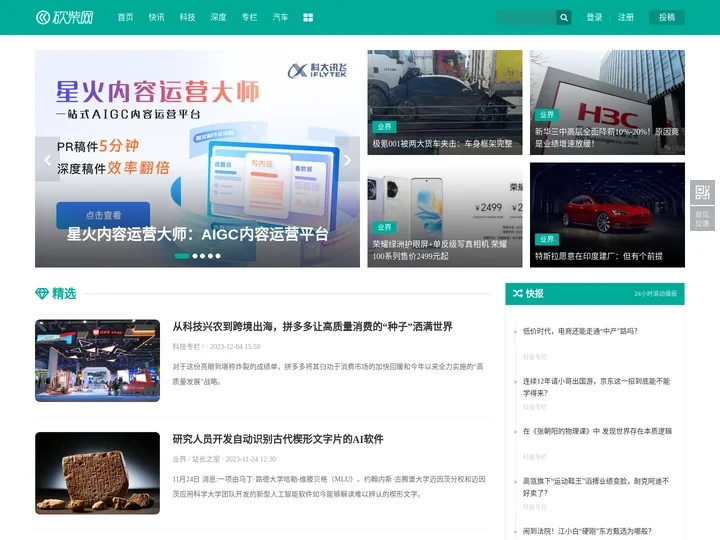Viewport: 720px width, 540px height.
Task: Click the 砍柴网 site logo
Action: pyautogui.click(x=65, y=17)
